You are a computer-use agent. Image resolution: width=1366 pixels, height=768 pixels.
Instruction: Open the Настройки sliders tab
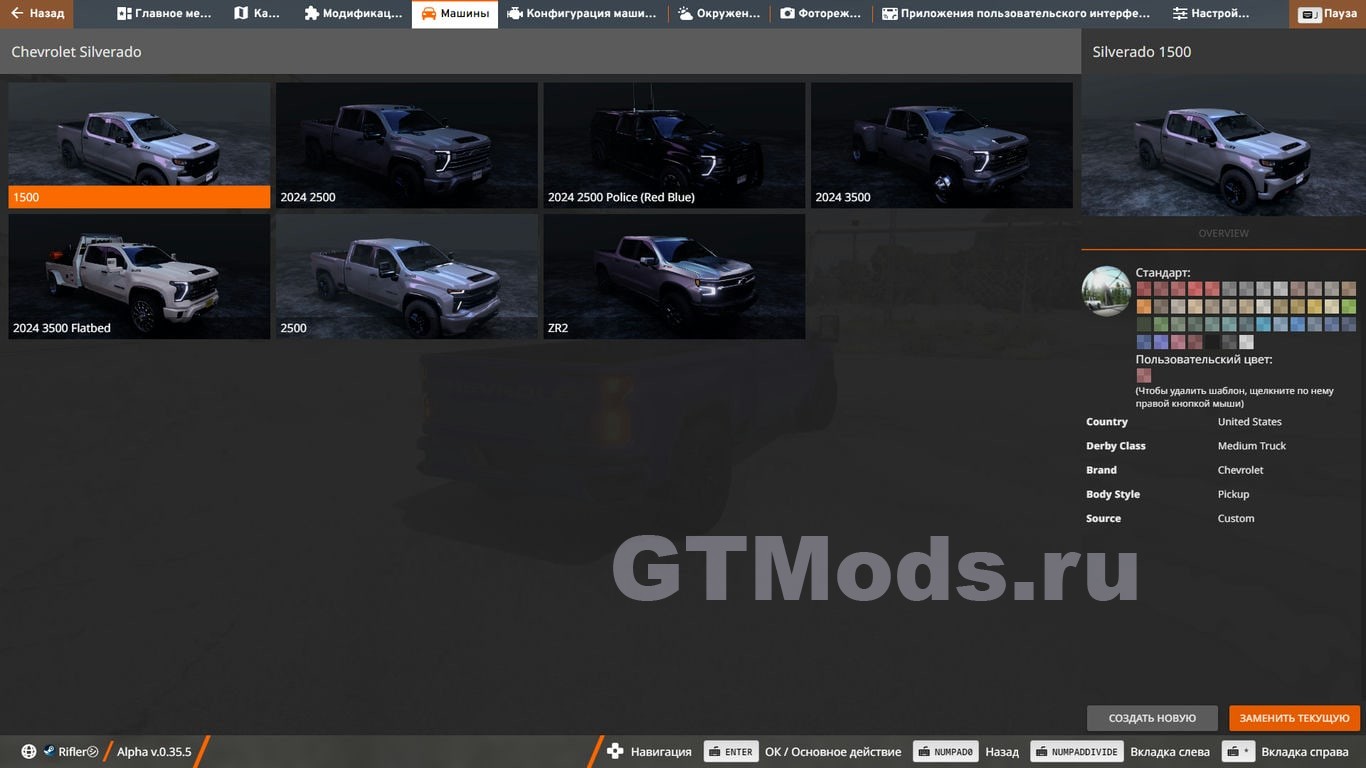(1211, 14)
